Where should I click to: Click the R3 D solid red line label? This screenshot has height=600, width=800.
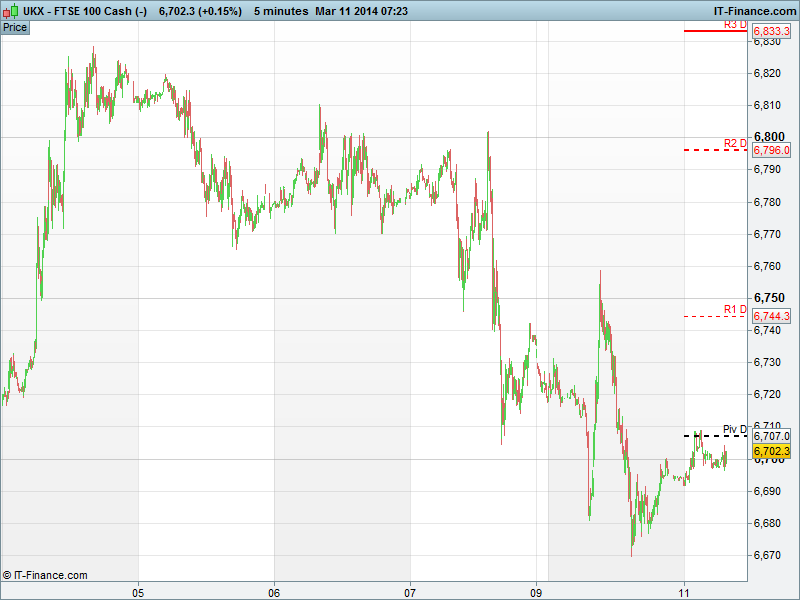click(735, 23)
